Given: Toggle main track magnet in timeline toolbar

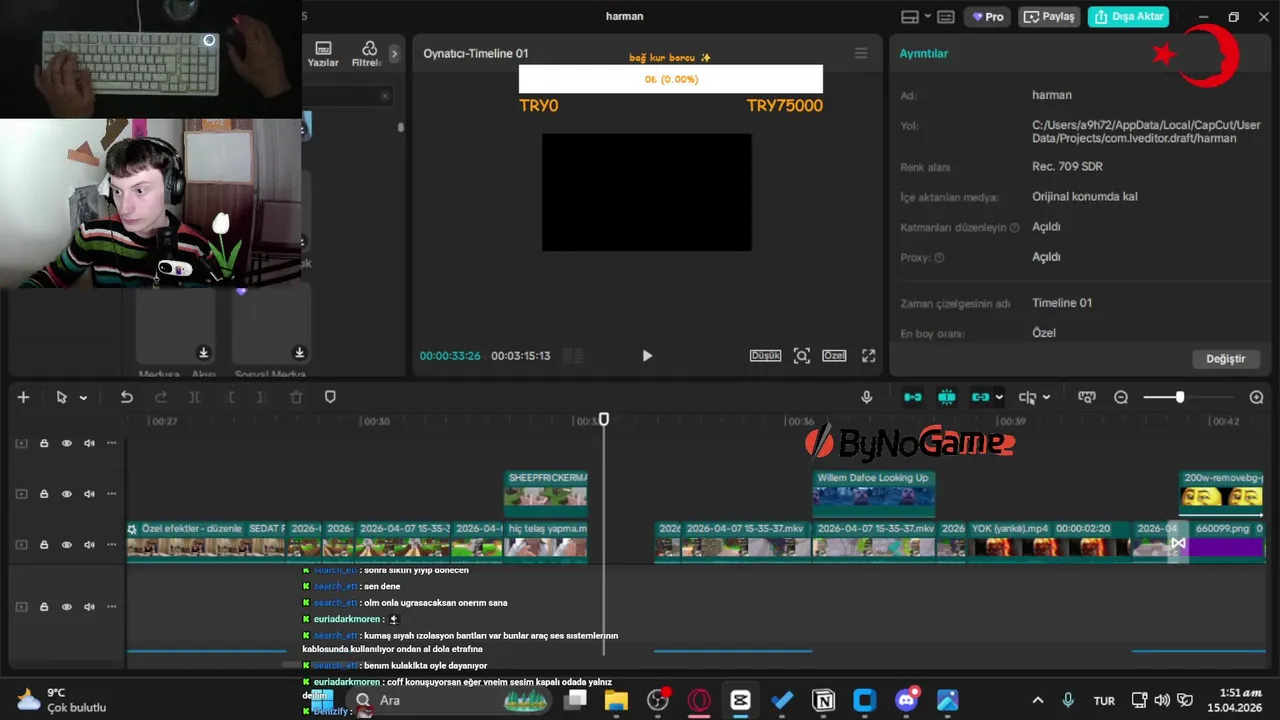Looking at the screenshot, I should pos(913,397).
